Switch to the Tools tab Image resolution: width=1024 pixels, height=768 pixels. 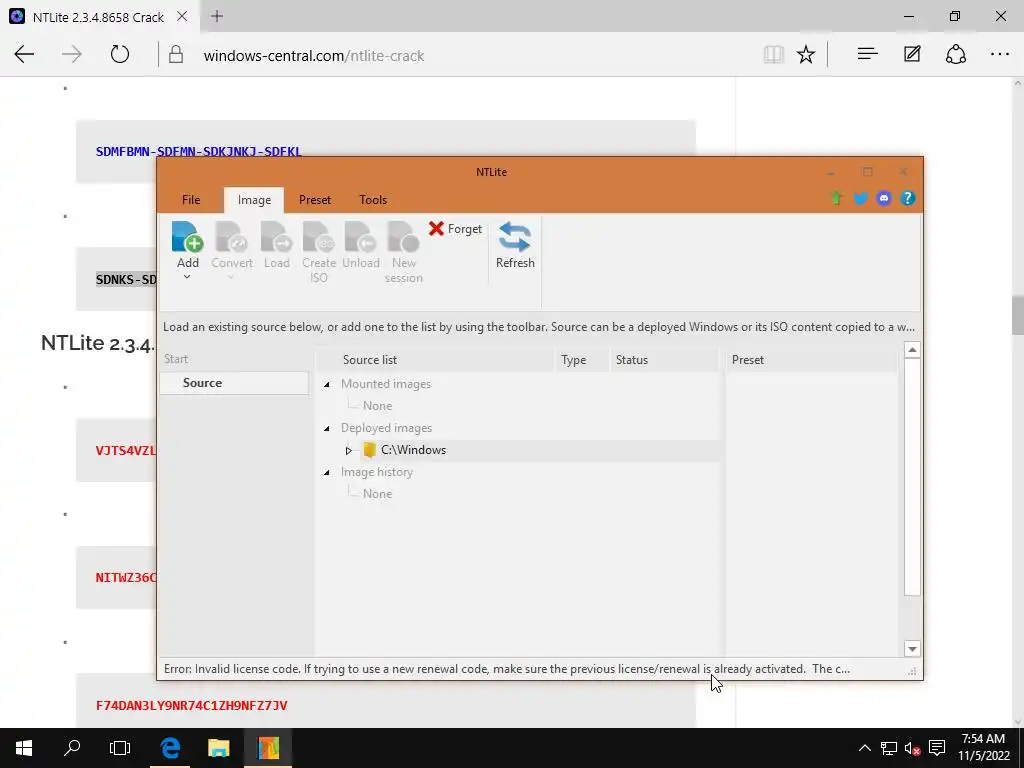point(373,200)
